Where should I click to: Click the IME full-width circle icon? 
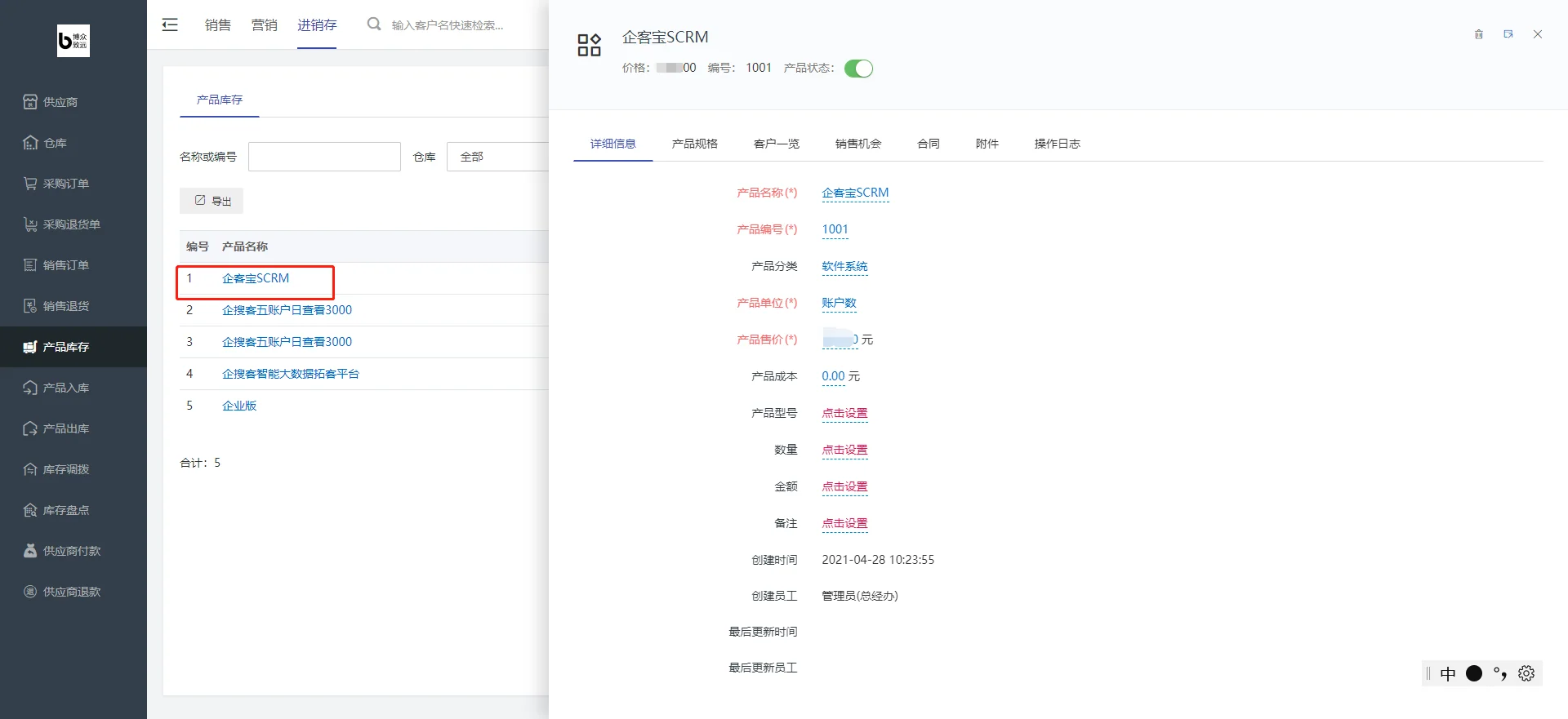pos(1474,673)
